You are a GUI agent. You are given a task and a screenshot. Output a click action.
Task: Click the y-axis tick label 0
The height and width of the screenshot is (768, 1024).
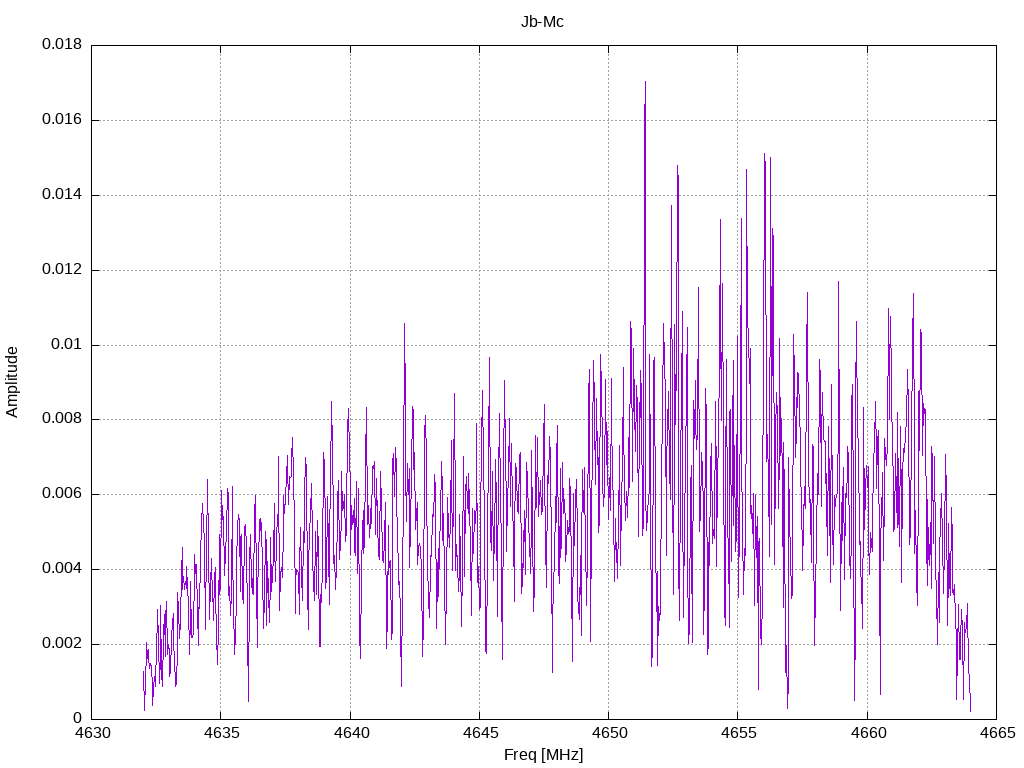click(x=78, y=718)
